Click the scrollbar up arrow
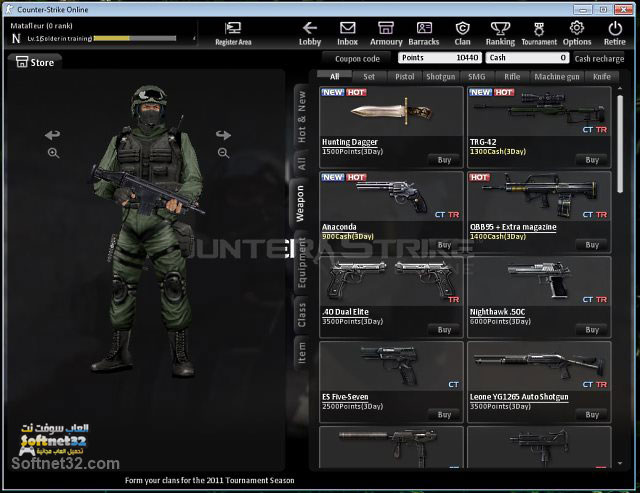Viewport: 640px width, 493px height. click(x=620, y=89)
